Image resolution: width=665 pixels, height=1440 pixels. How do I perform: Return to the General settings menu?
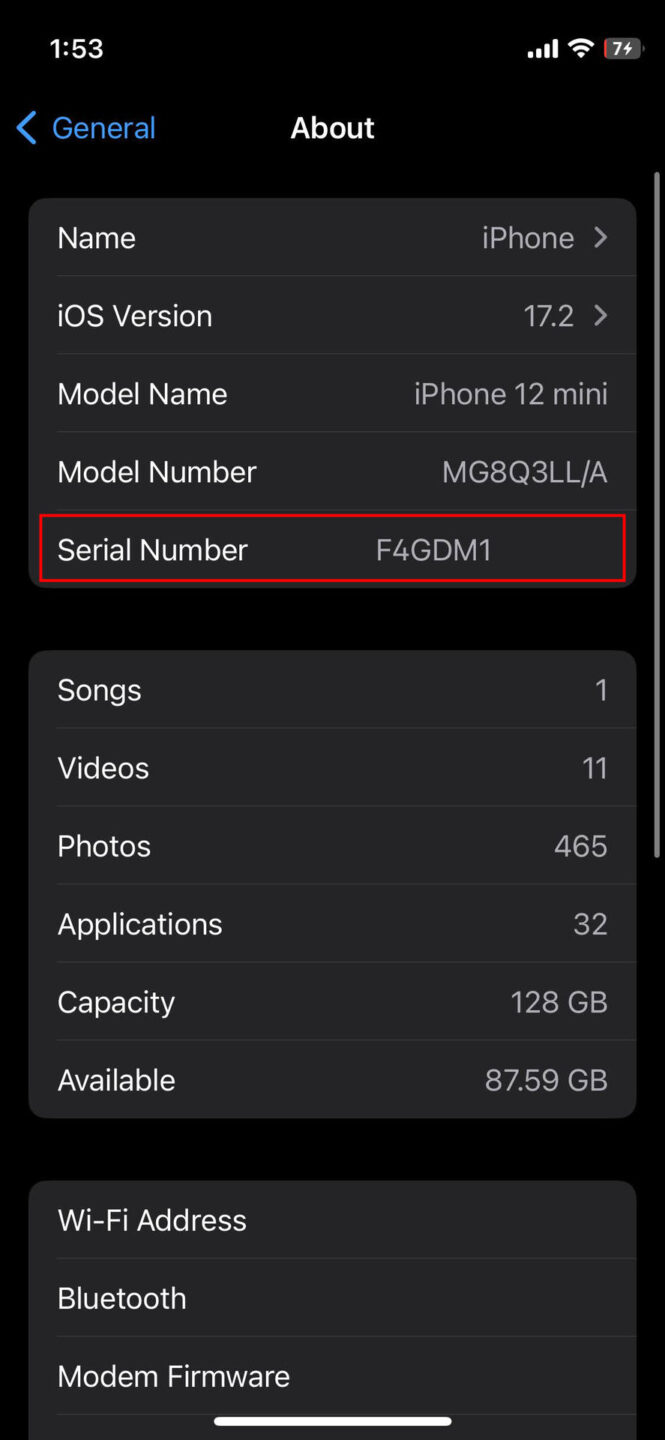85,128
